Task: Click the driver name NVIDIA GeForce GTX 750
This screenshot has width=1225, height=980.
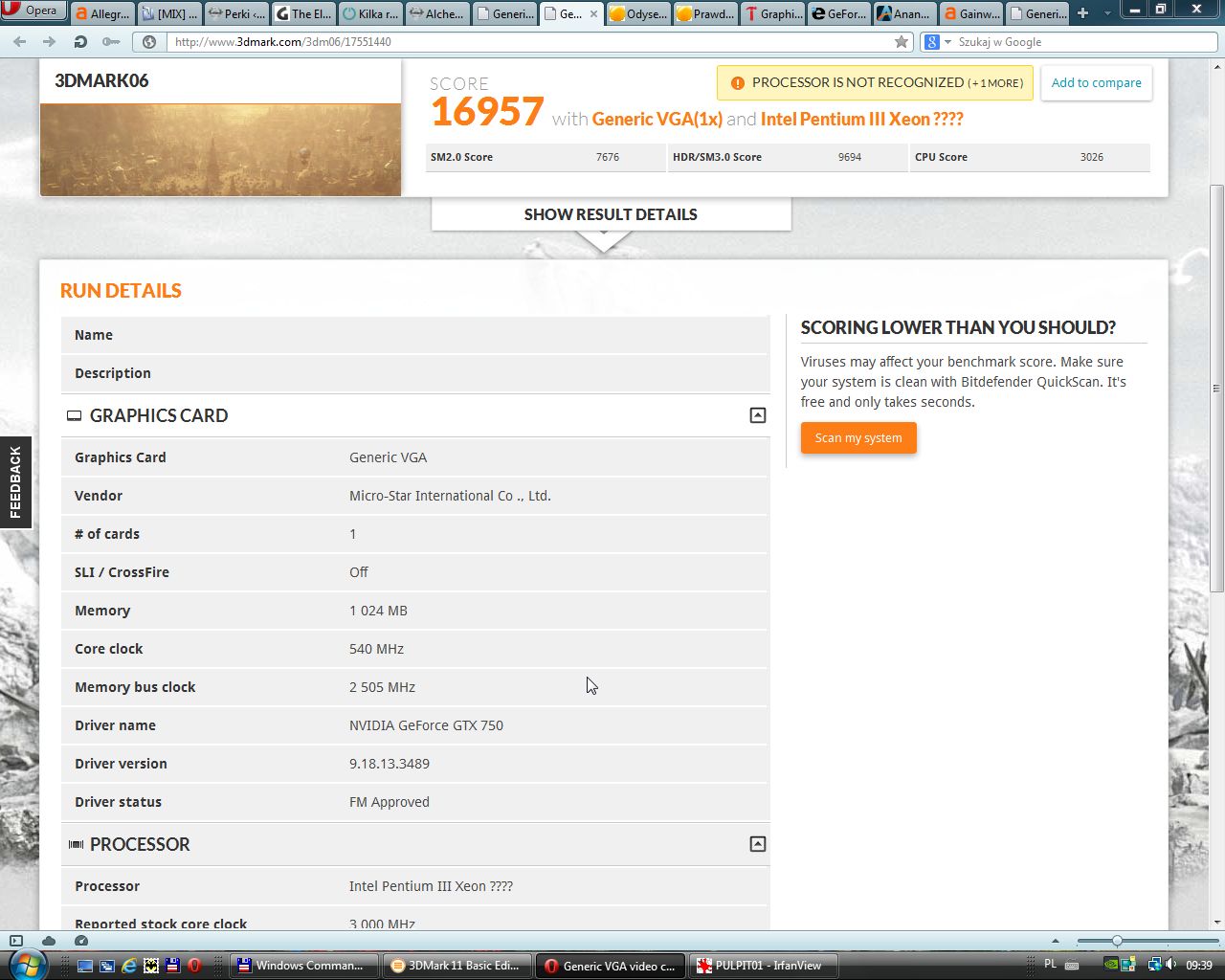Action: [426, 725]
